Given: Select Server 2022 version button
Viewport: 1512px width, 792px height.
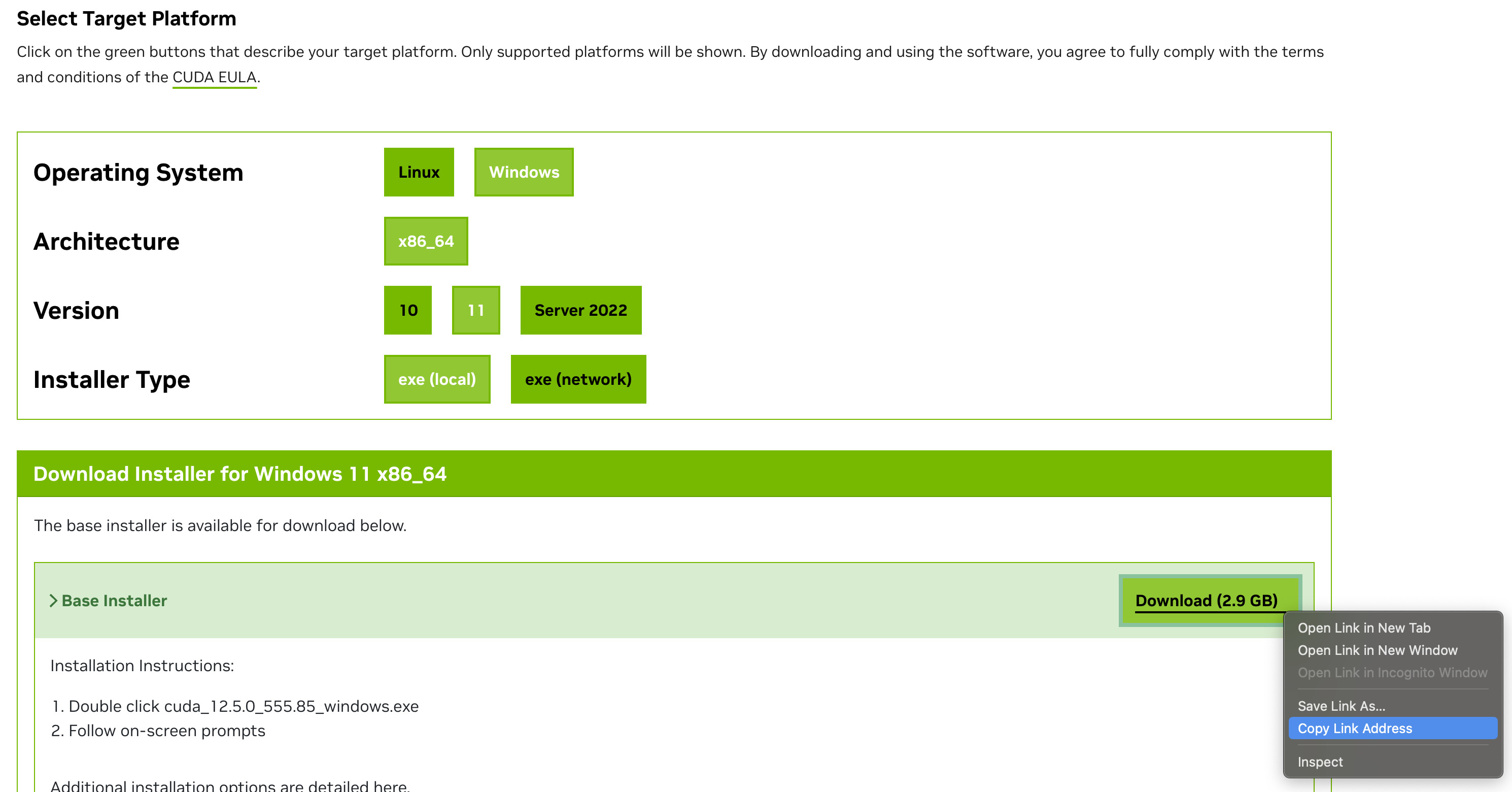Looking at the screenshot, I should (x=580, y=310).
